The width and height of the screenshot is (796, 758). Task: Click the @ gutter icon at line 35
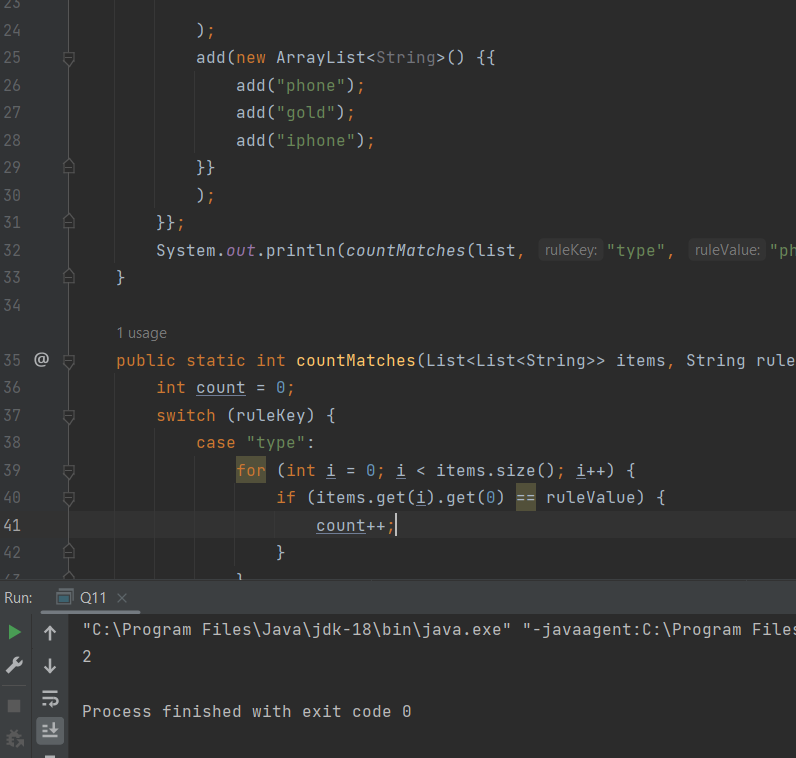point(42,359)
